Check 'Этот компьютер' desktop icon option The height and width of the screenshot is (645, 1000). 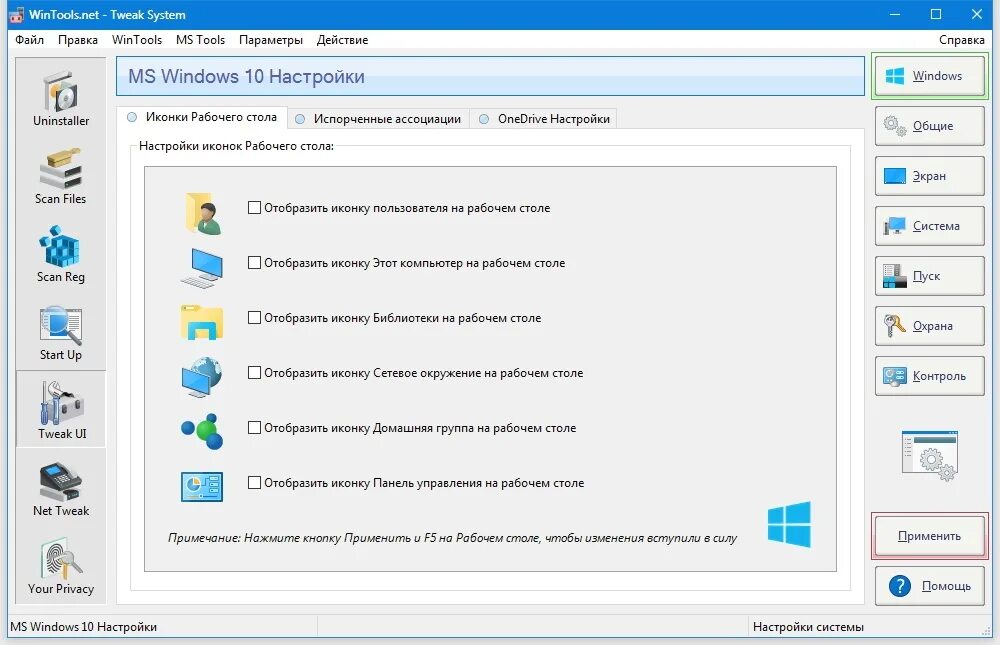point(254,262)
